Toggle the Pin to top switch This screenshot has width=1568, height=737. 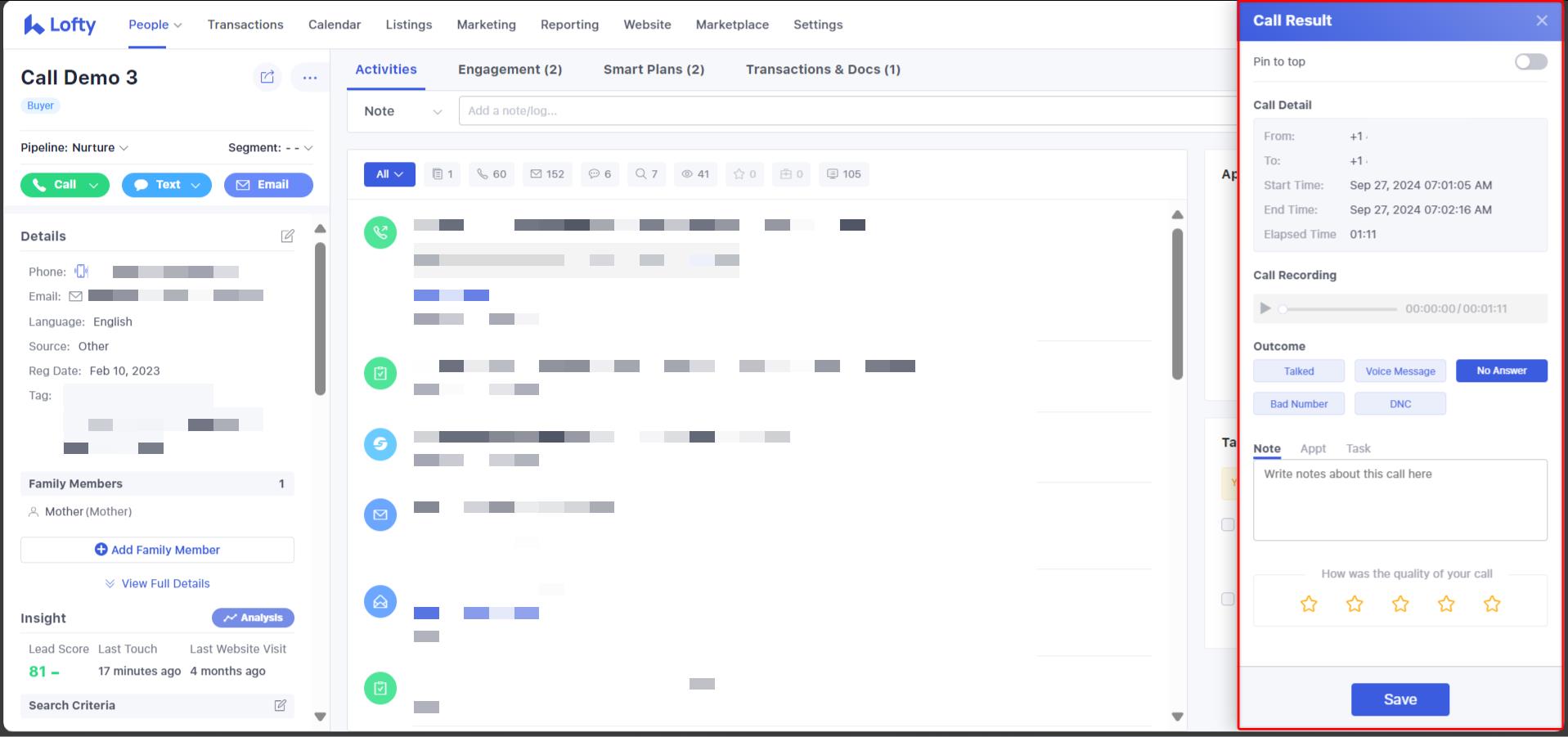click(1530, 62)
